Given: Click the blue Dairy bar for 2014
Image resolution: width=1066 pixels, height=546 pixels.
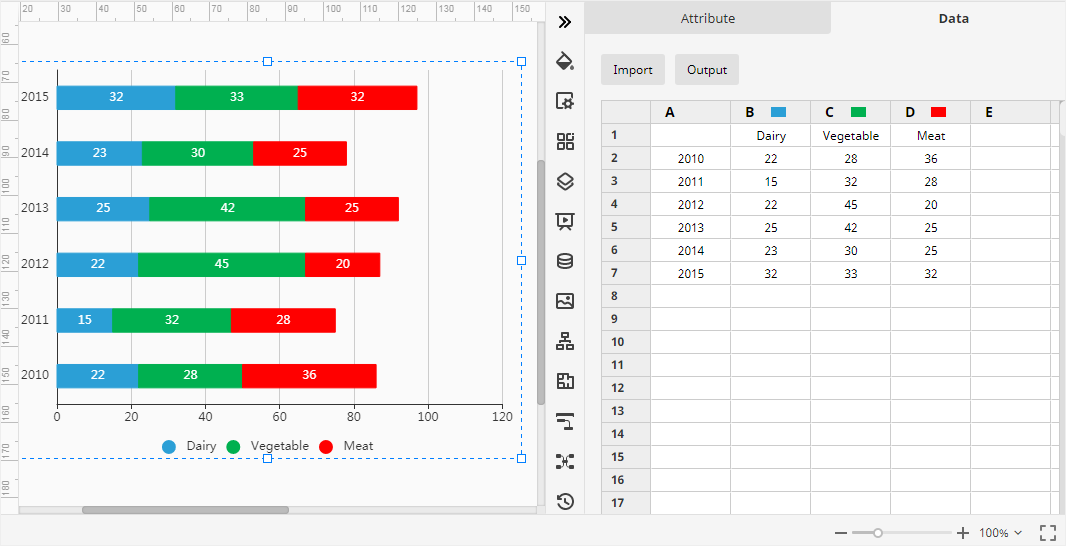Looking at the screenshot, I should click(x=99, y=153).
